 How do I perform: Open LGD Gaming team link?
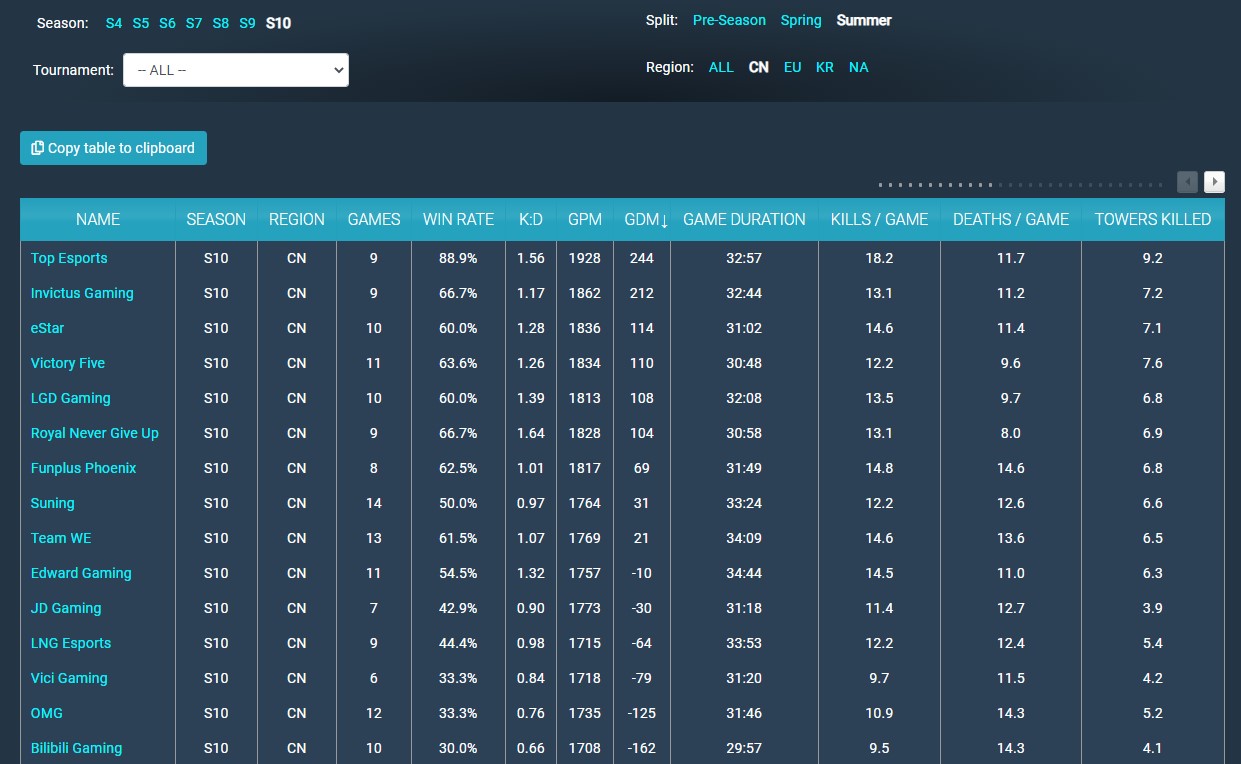pyautogui.click(x=71, y=398)
